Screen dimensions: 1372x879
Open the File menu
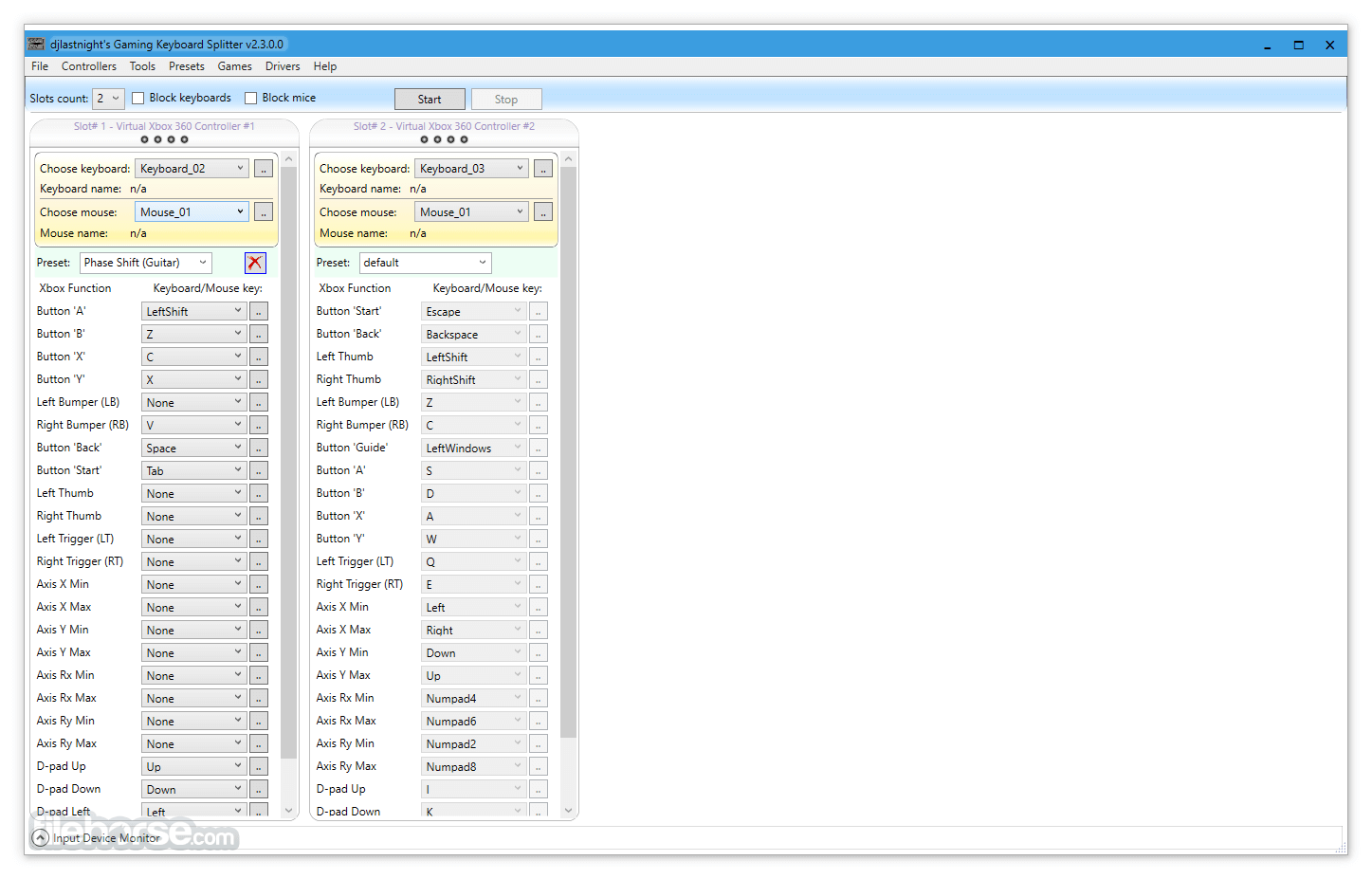point(40,66)
